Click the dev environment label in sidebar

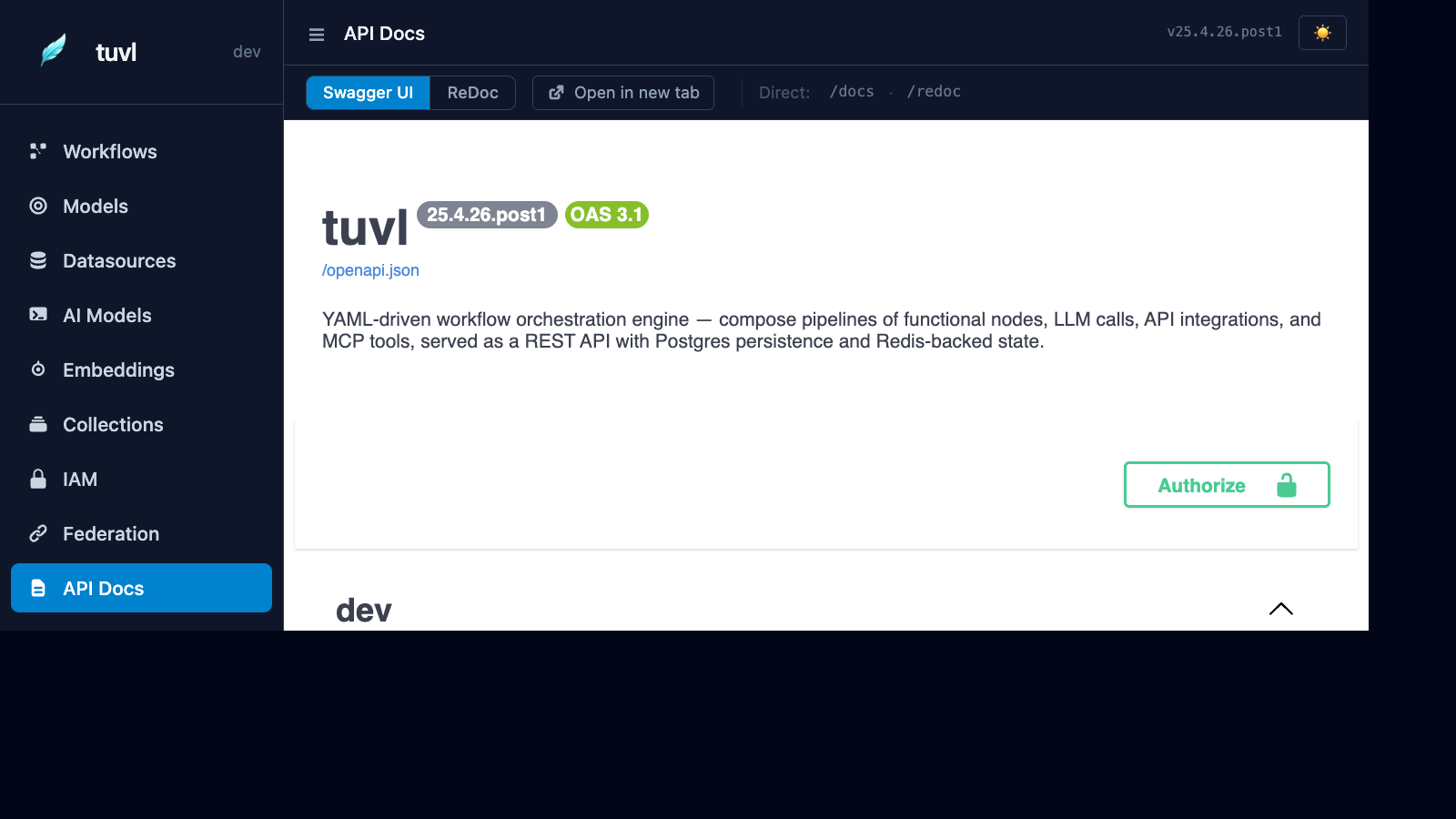click(247, 52)
